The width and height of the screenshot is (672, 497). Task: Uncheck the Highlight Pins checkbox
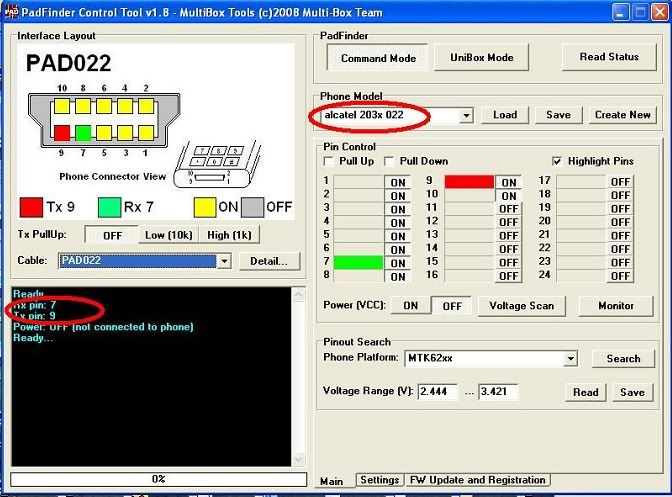(557, 161)
